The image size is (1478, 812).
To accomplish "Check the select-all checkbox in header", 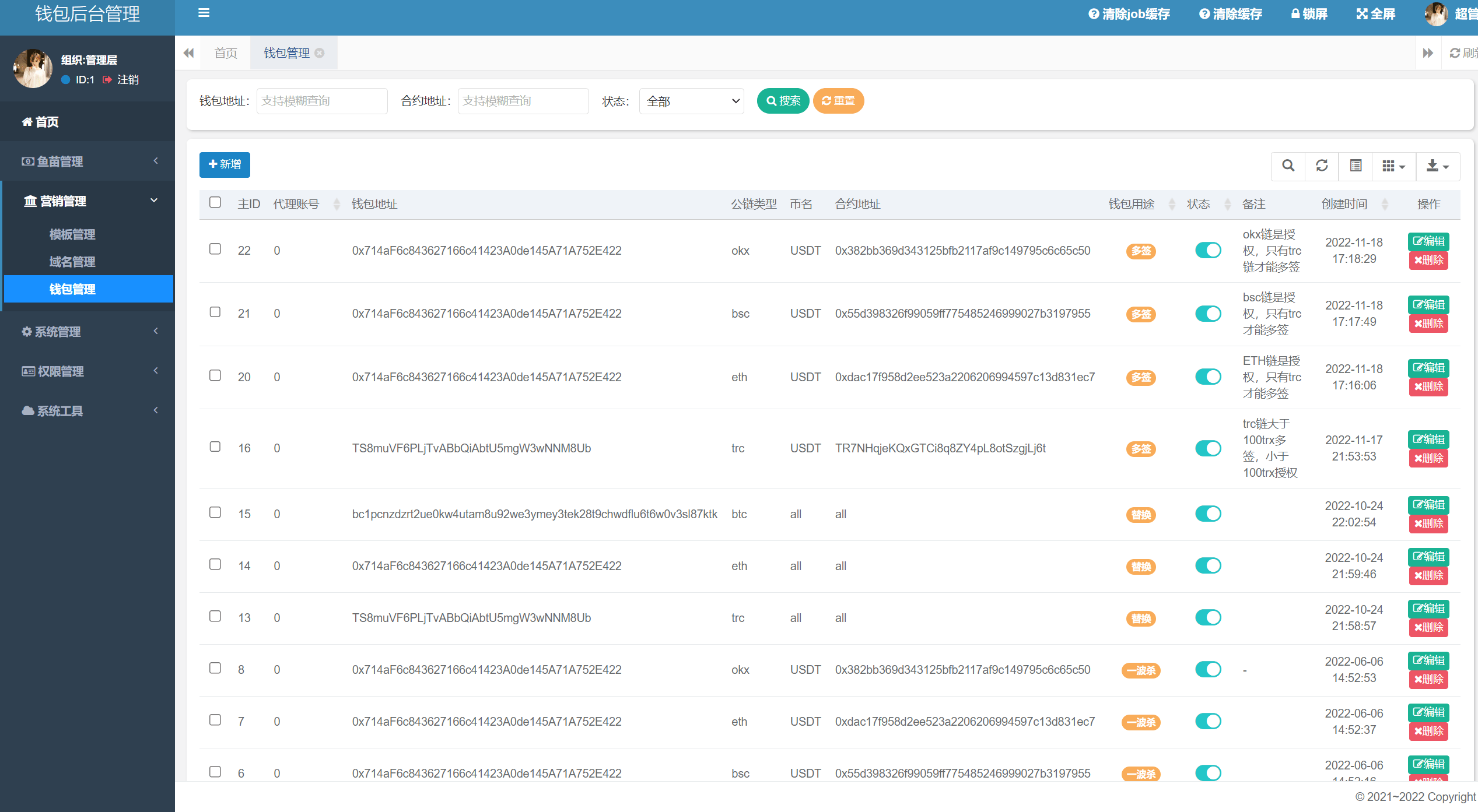I will pyautogui.click(x=215, y=202).
